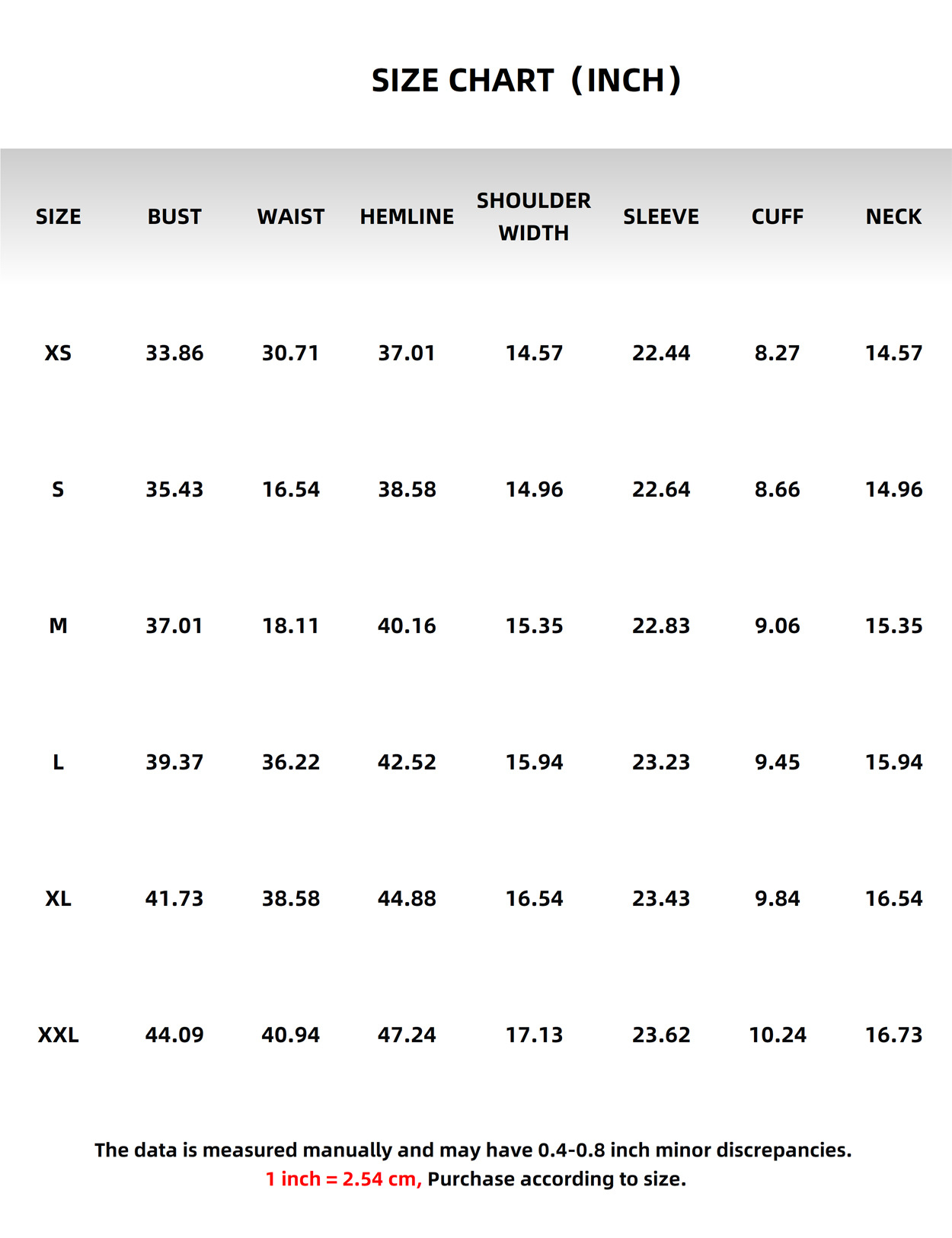
Task: Select the XXL size row label
Action: [58, 1035]
